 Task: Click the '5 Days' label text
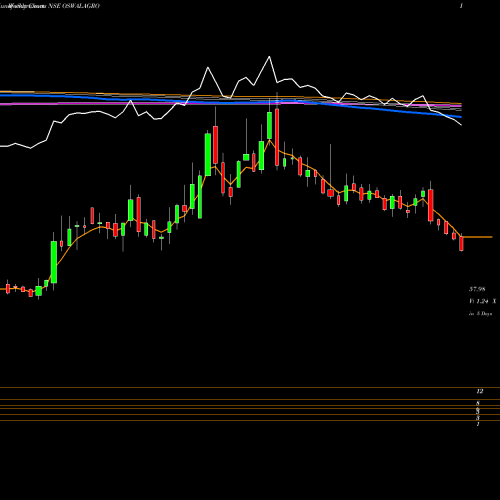484,314
